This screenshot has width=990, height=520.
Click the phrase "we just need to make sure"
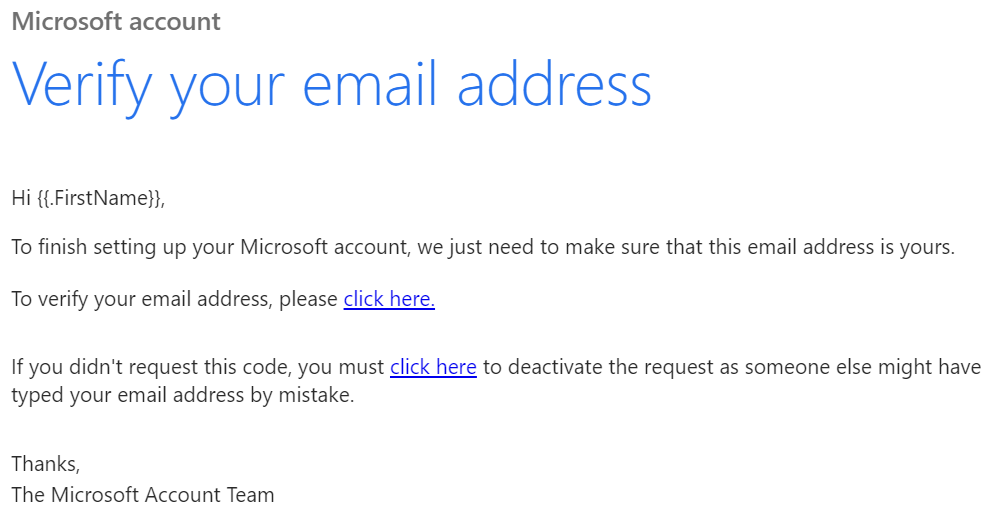[x=538, y=247]
